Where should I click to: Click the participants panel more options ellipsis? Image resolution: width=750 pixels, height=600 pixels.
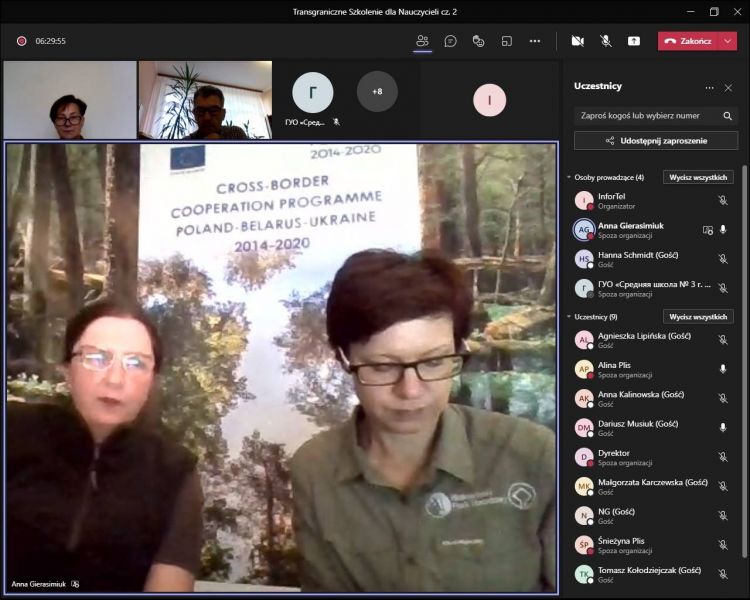click(x=710, y=87)
